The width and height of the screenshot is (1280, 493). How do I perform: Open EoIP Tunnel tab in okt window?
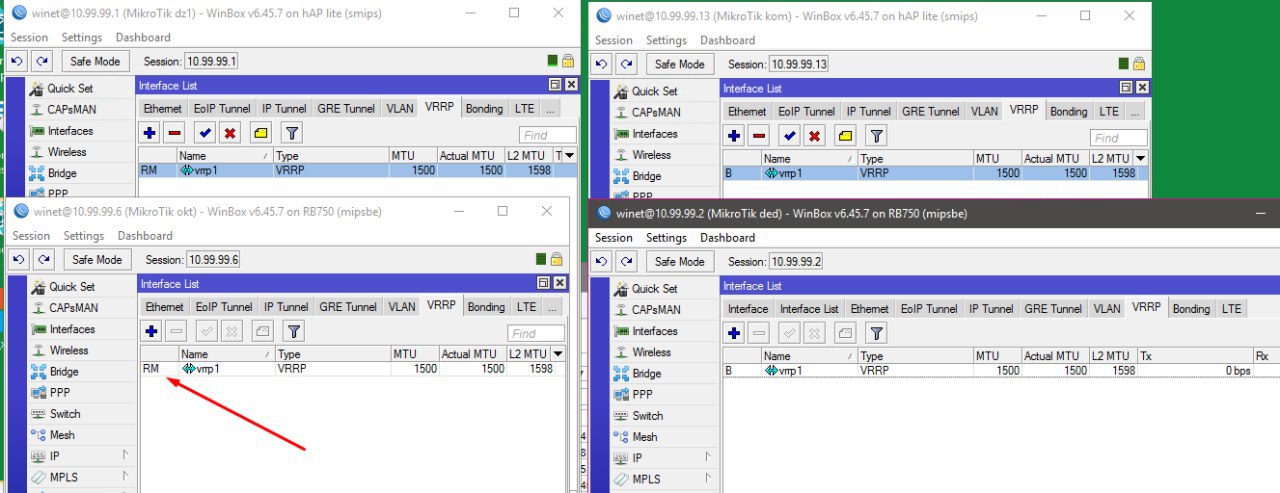[x=224, y=307]
